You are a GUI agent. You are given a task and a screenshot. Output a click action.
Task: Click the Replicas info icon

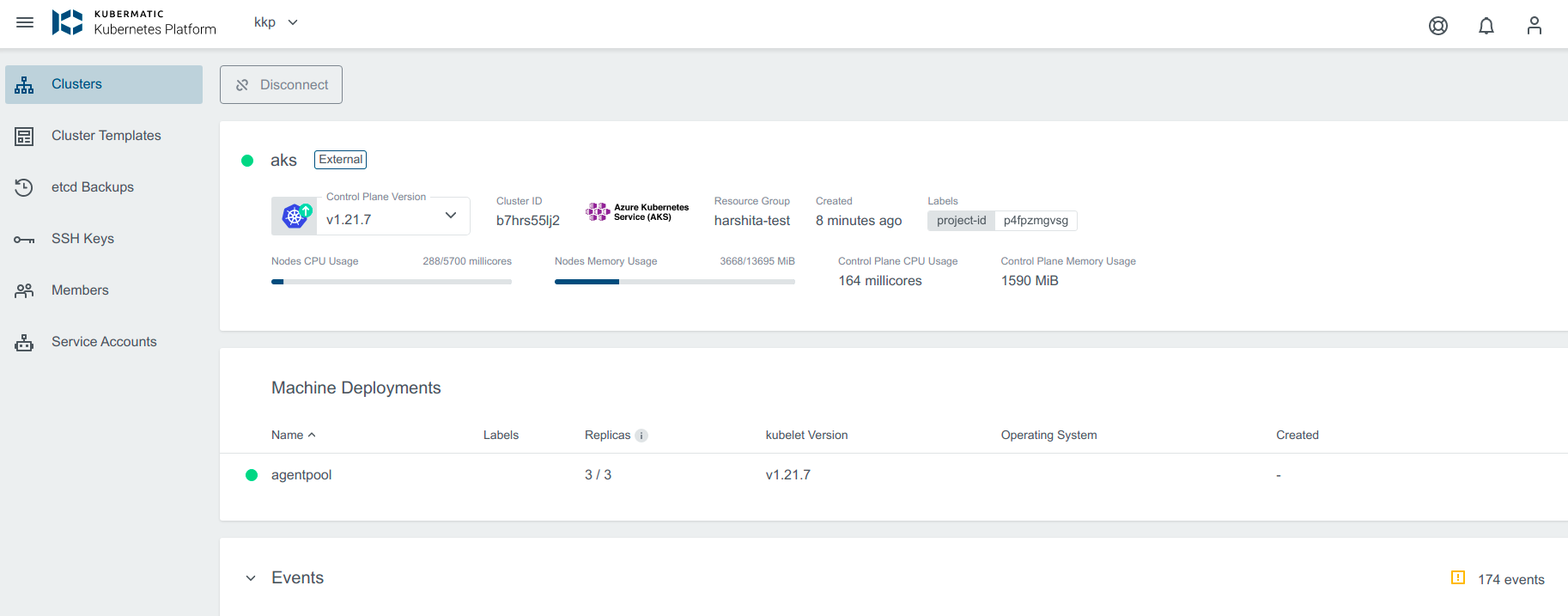(641, 436)
